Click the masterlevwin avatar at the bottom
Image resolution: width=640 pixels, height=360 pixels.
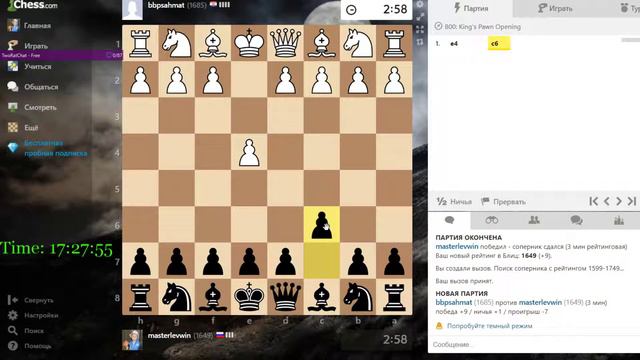pyautogui.click(x=132, y=340)
